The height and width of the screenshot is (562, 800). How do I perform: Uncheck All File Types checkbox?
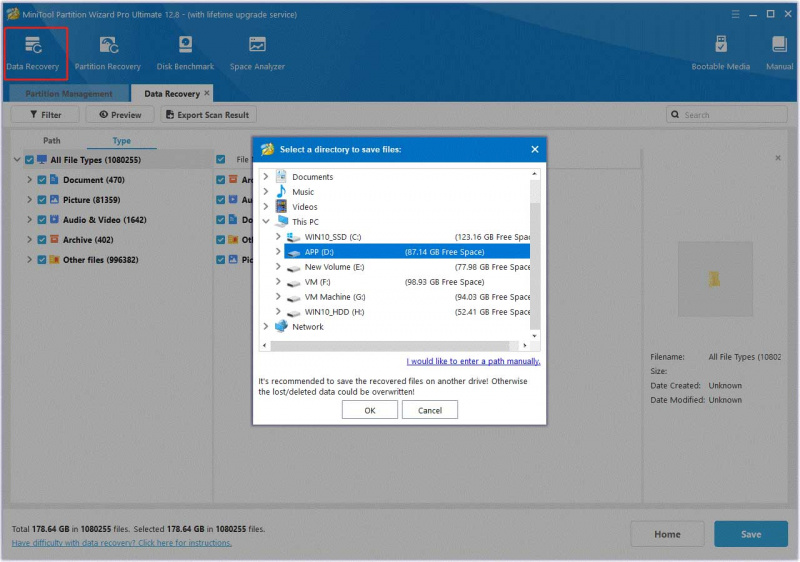tap(29, 160)
